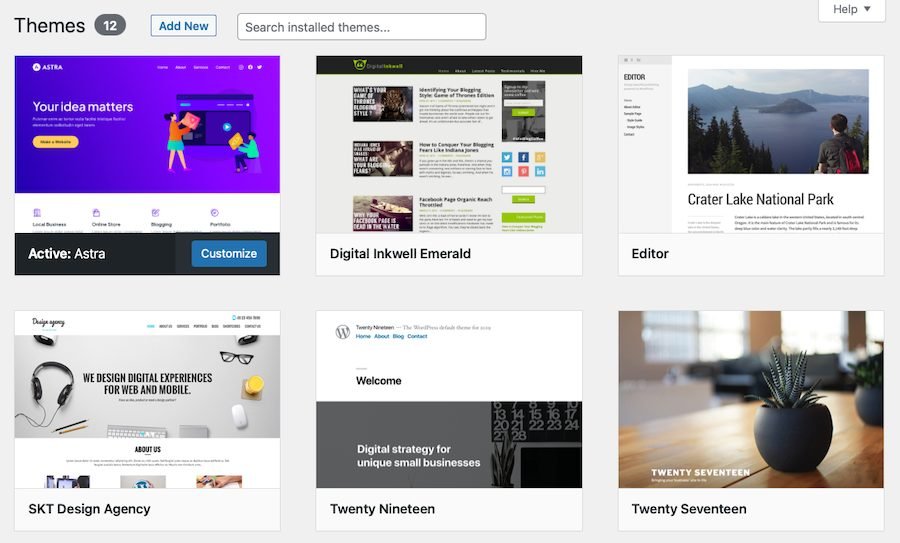
Task: Customize the active Astra theme
Action: [229, 254]
